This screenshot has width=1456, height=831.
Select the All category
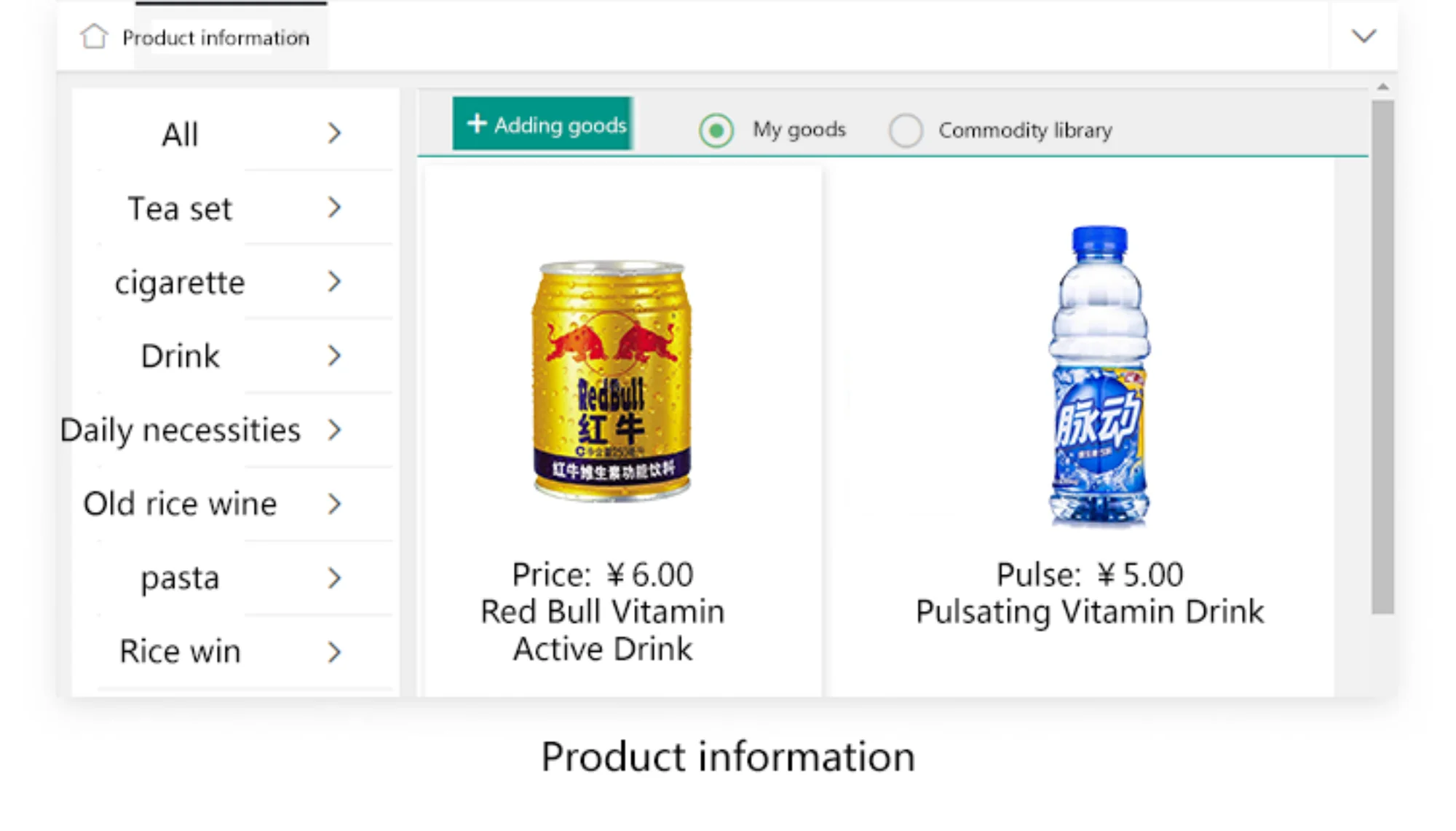[x=180, y=135]
